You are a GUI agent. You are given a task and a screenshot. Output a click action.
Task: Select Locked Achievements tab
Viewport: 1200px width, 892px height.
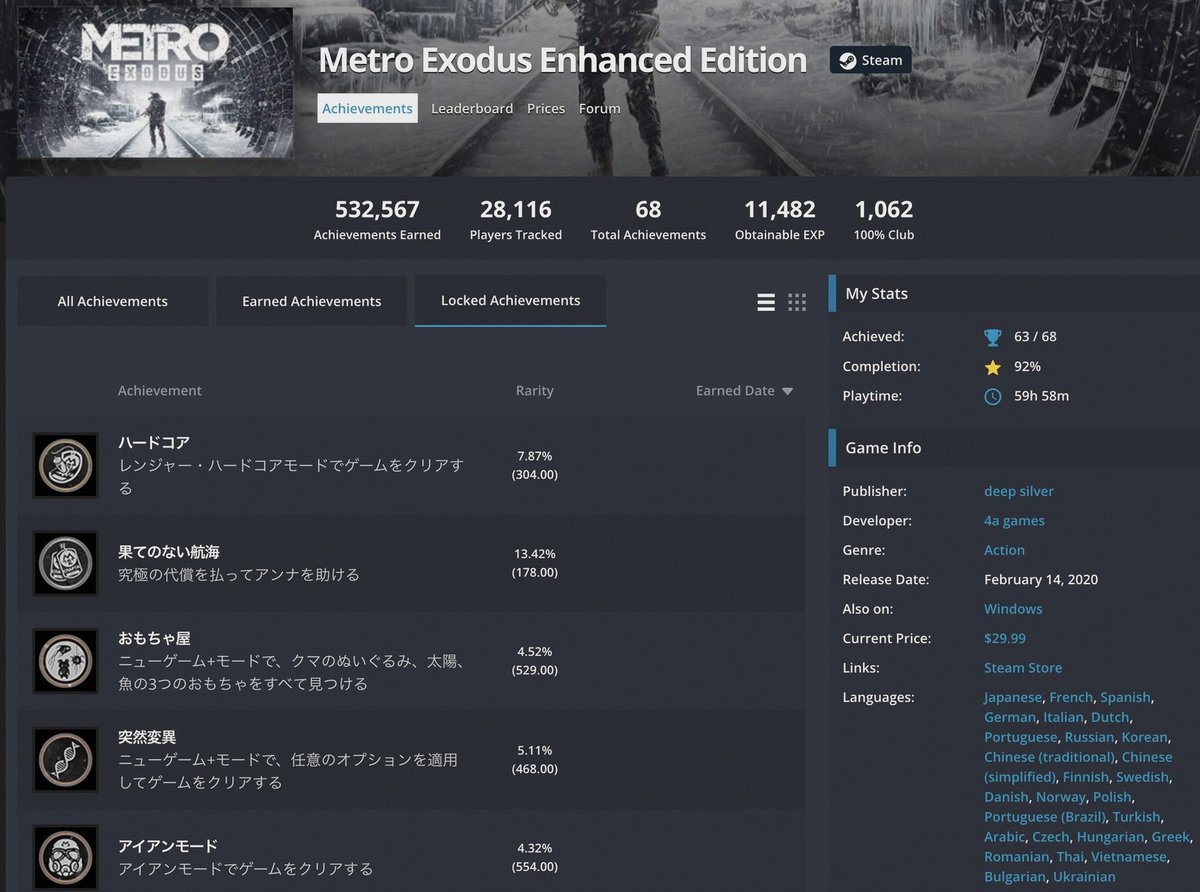click(510, 301)
